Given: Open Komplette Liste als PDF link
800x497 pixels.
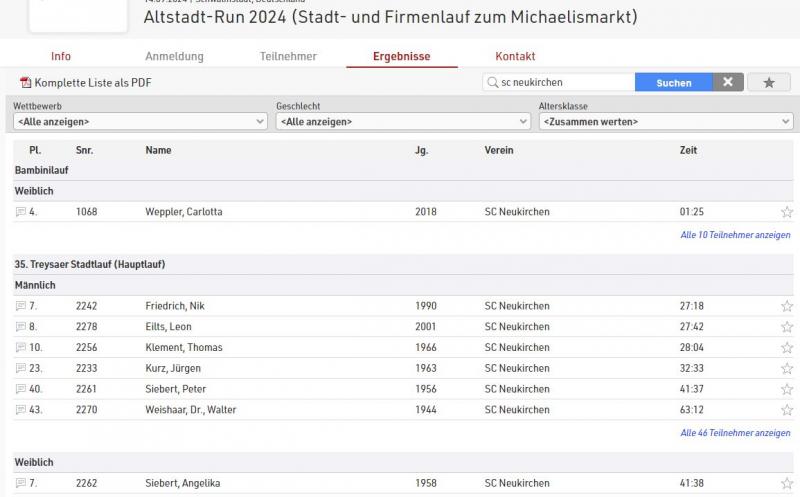Looking at the screenshot, I should 93,83.
